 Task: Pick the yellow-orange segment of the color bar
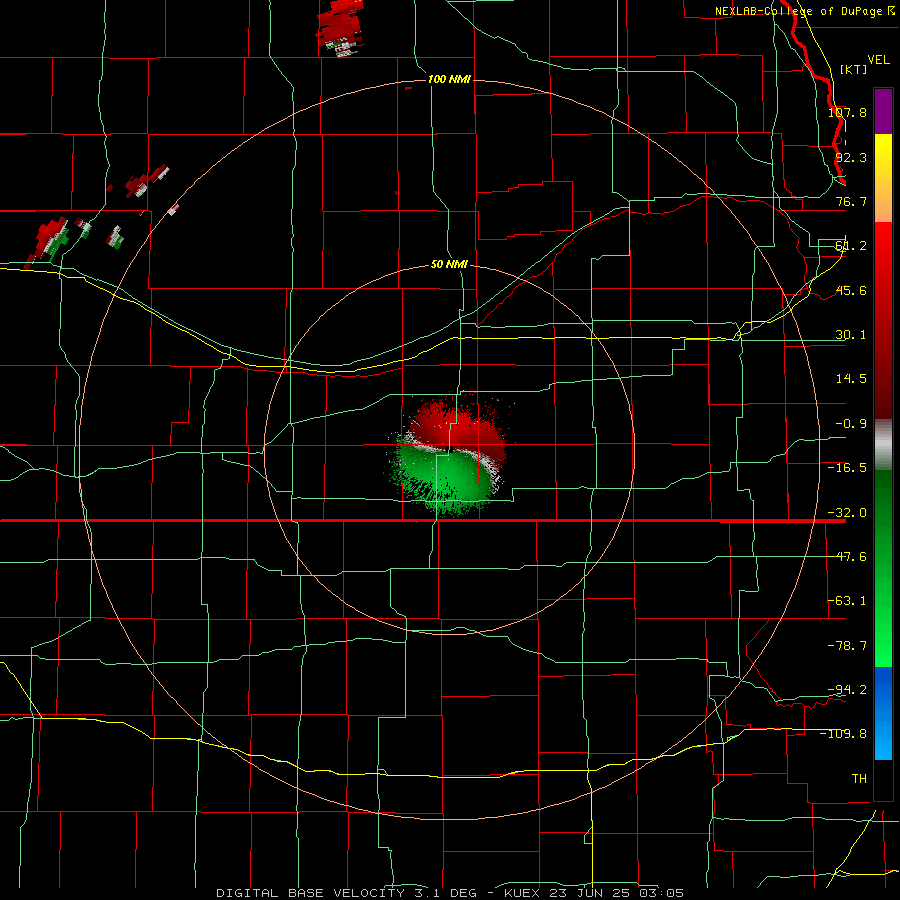[x=883, y=178]
